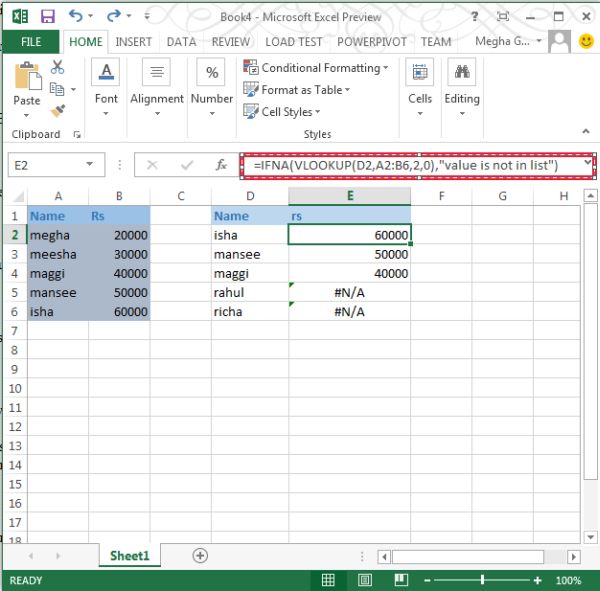Click the Enter checkmark formula button
The width and height of the screenshot is (600, 591).
point(187,165)
